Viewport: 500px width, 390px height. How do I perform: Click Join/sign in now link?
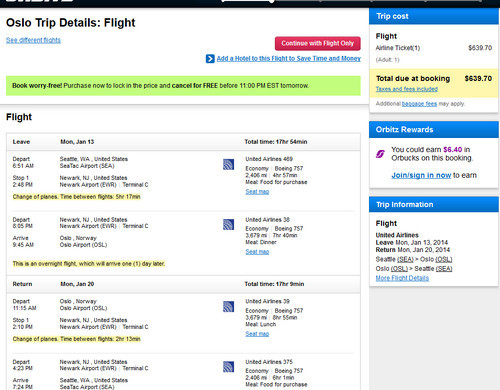click(x=421, y=175)
